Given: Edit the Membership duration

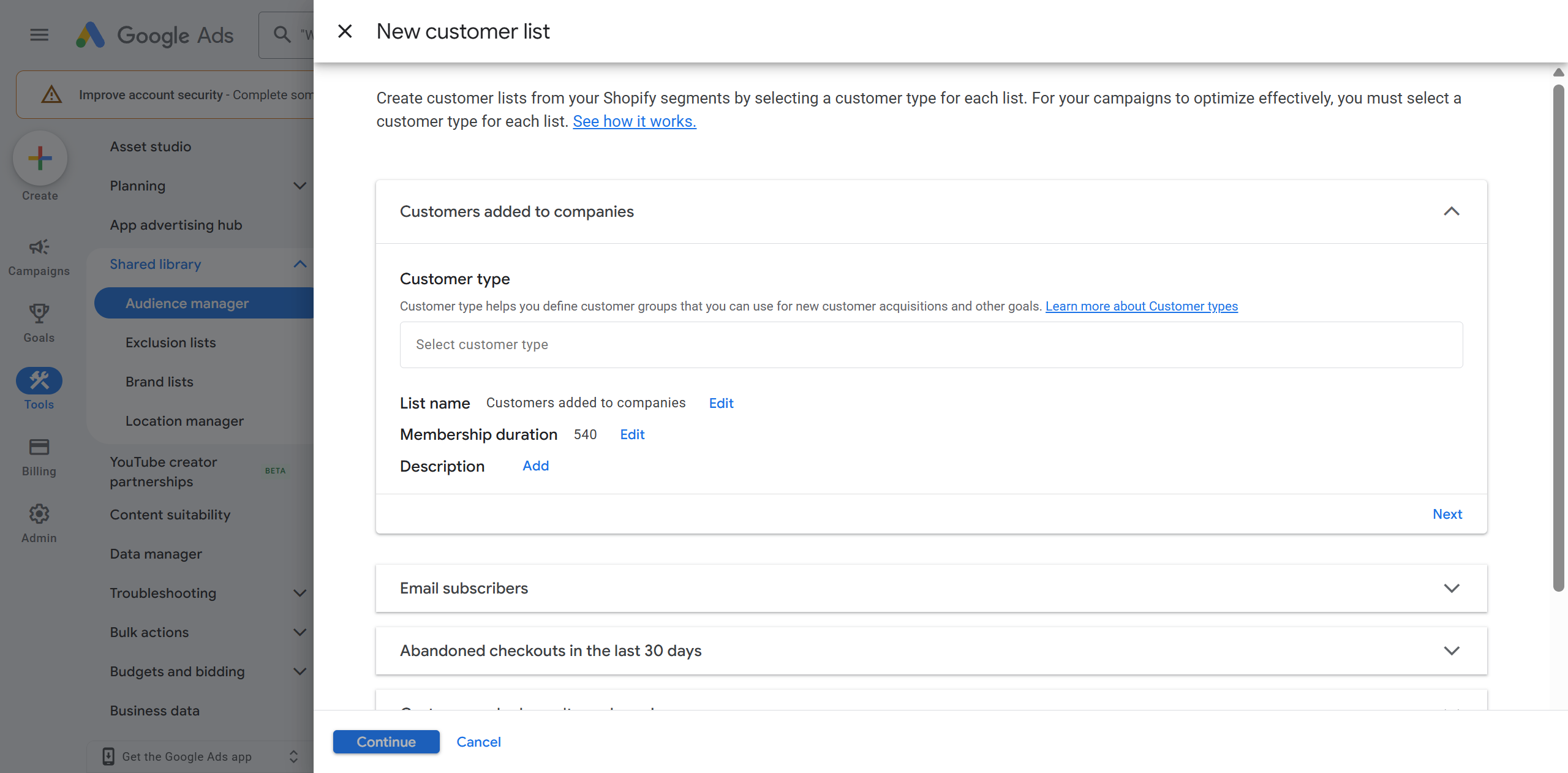Looking at the screenshot, I should click(632, 434).
